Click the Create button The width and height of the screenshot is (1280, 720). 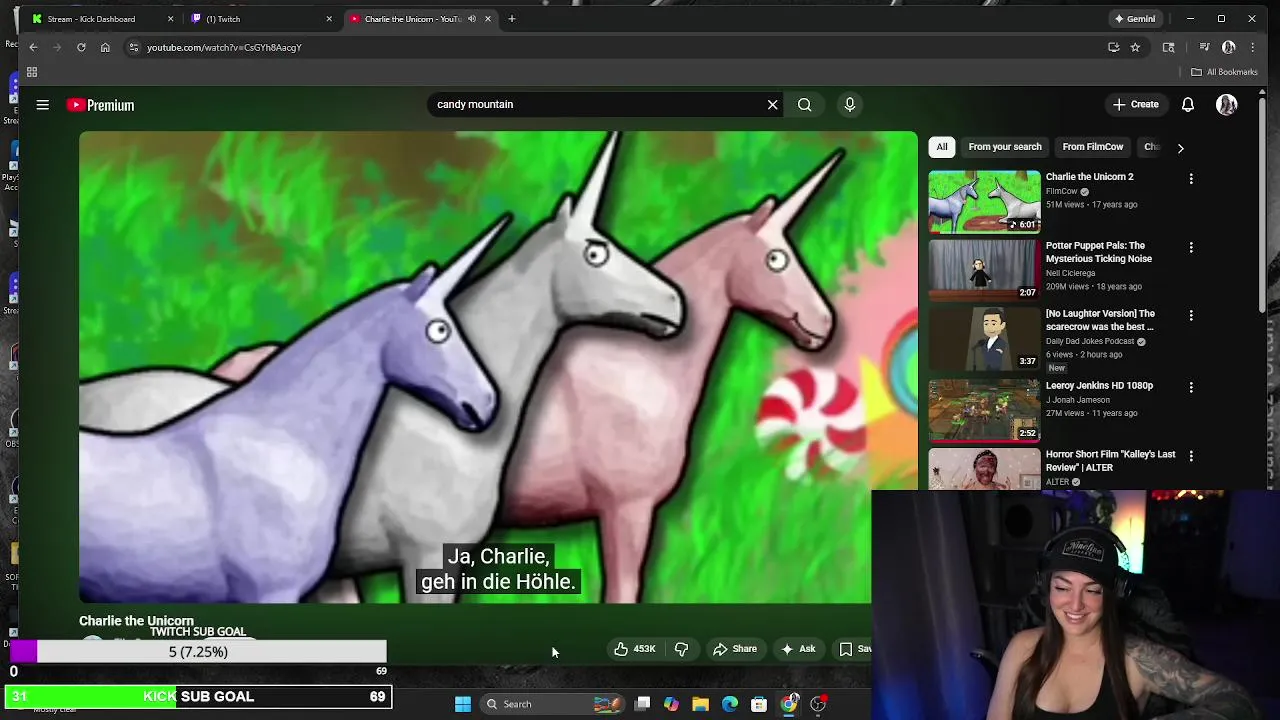point(1136,105)
